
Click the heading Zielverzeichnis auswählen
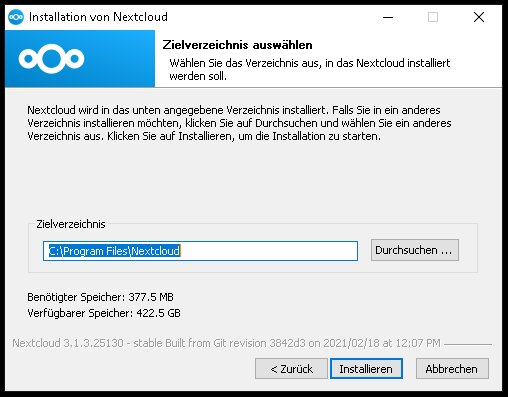(x=237, y=45)
